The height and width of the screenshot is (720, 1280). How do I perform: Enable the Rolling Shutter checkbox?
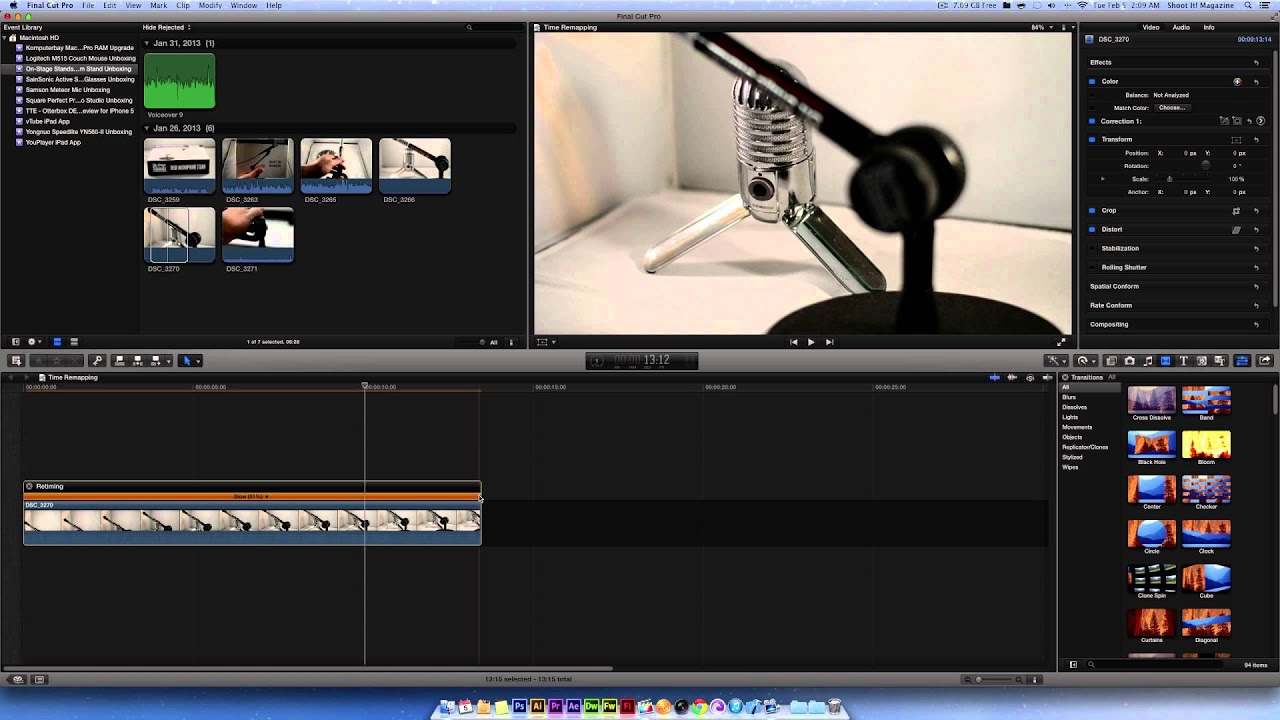(x=1092, y=267)
